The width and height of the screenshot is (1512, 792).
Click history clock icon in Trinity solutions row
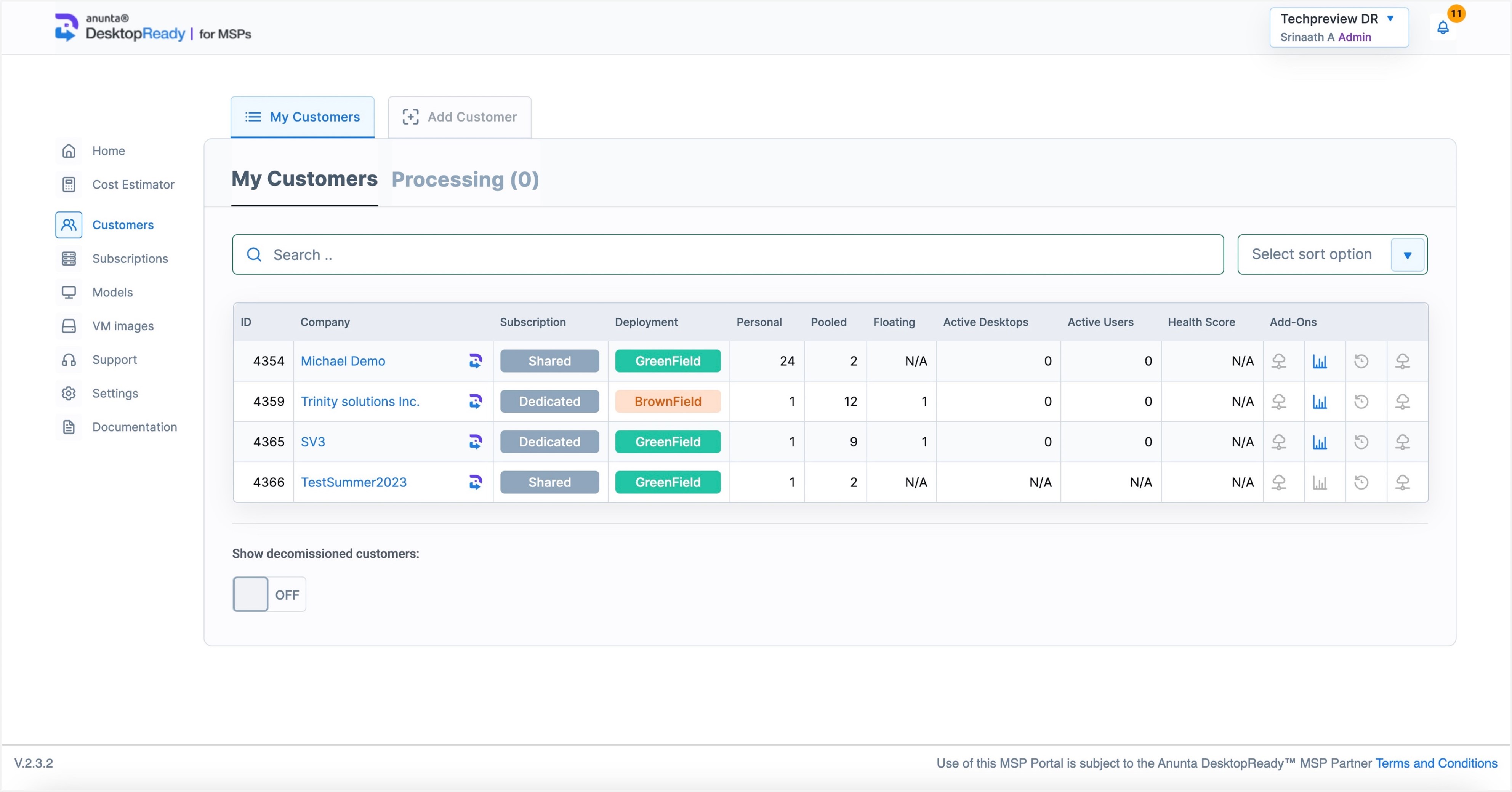pos(1361,402)
